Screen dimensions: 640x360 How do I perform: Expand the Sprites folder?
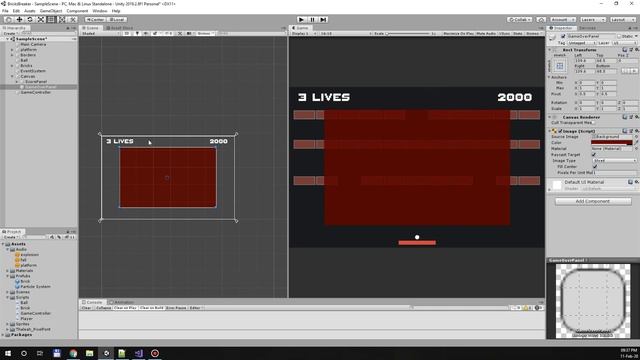7,324
